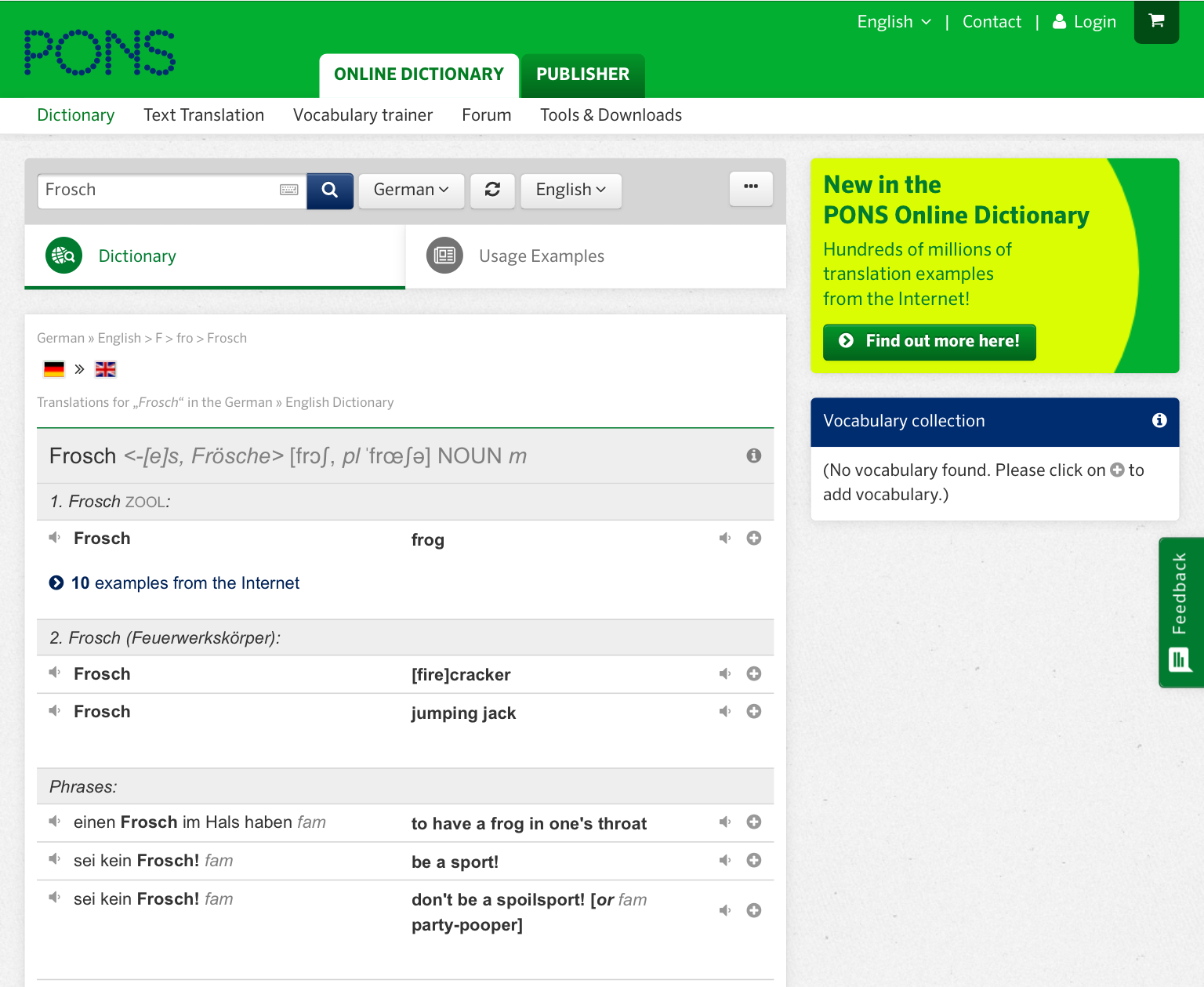Click the shopping cart icon
This screenshot has width=1204, height=987.
tap(1156, 21)
